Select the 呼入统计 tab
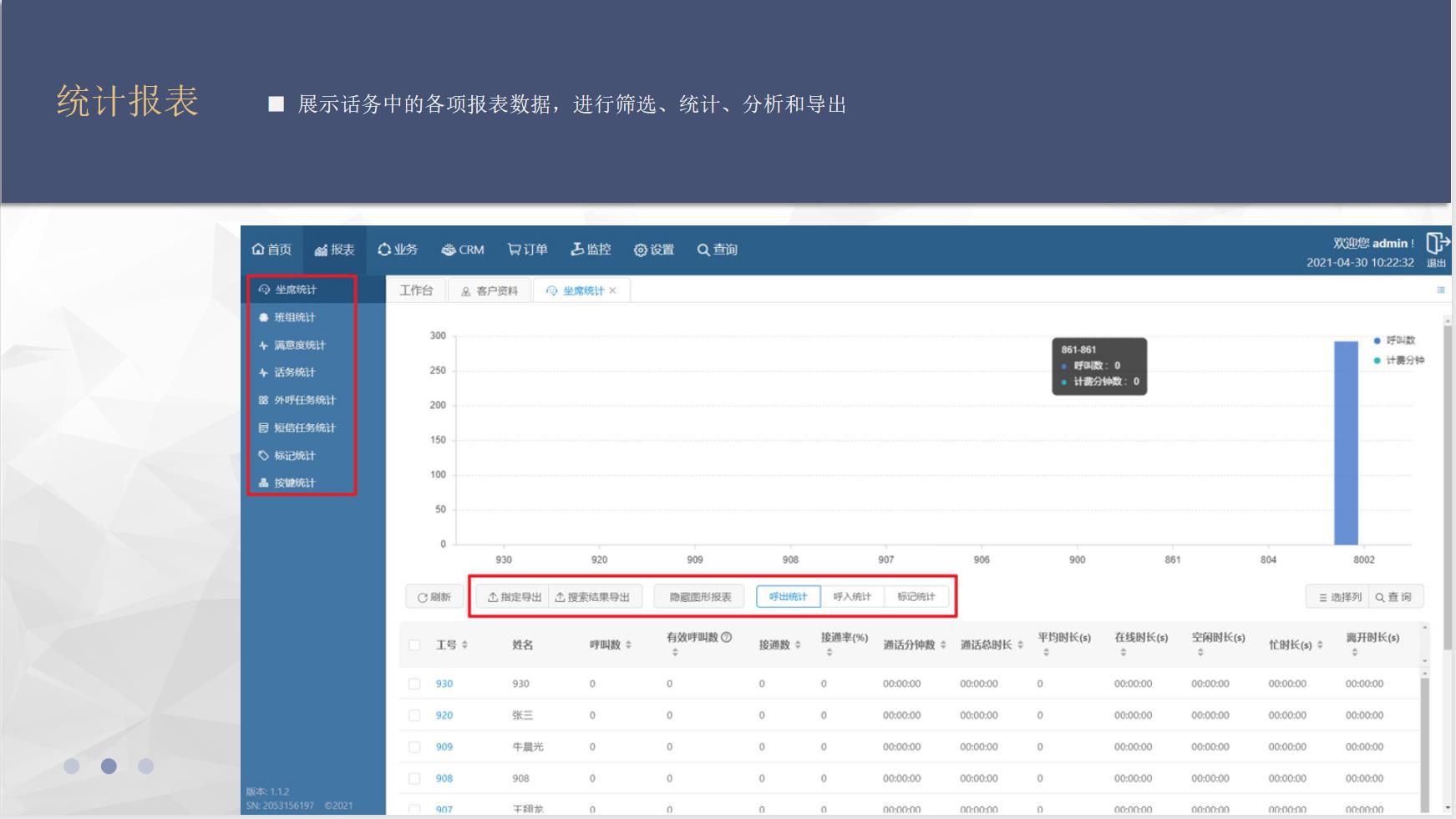1456x819 pixels. [x=852, y=597]
